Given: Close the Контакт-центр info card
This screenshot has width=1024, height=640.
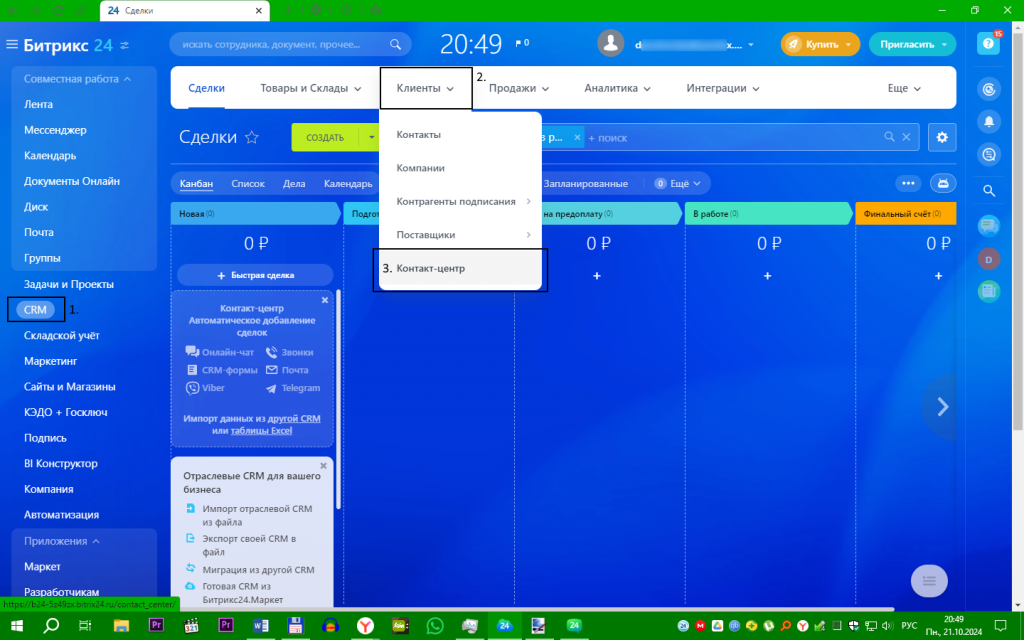Looking at the screenshot, I should pyautogui.click(x=325, y=300).
